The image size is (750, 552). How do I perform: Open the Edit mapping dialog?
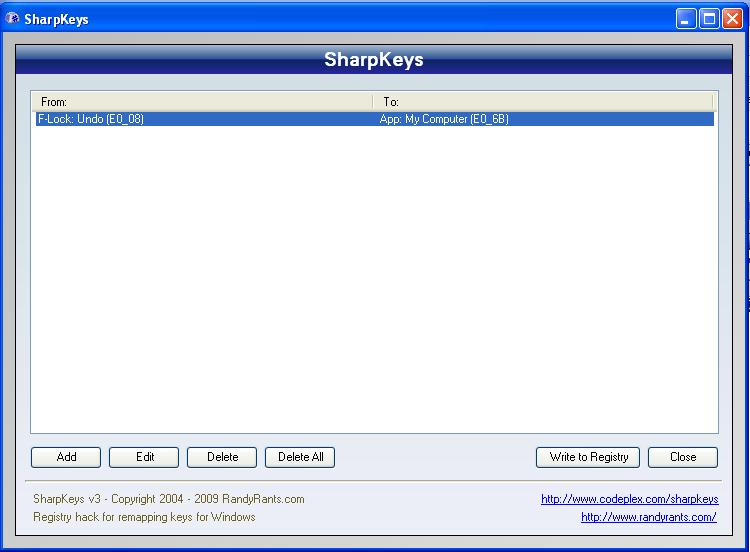coord(144,457)
